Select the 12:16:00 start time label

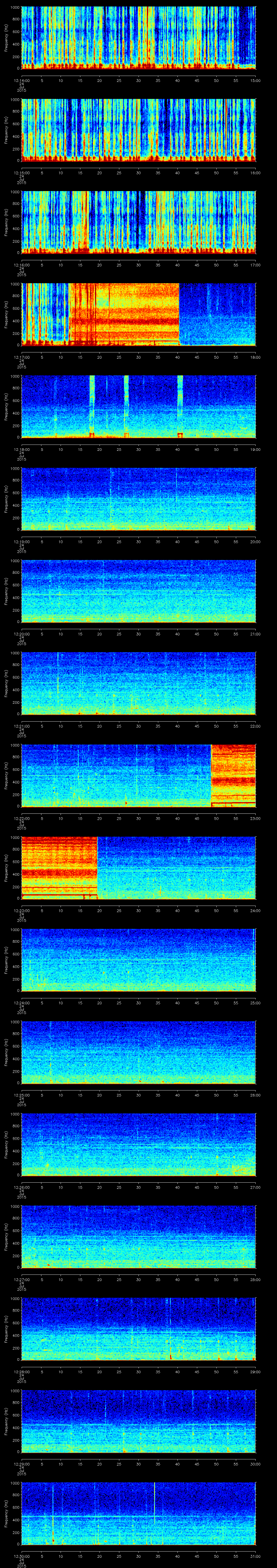22,265
